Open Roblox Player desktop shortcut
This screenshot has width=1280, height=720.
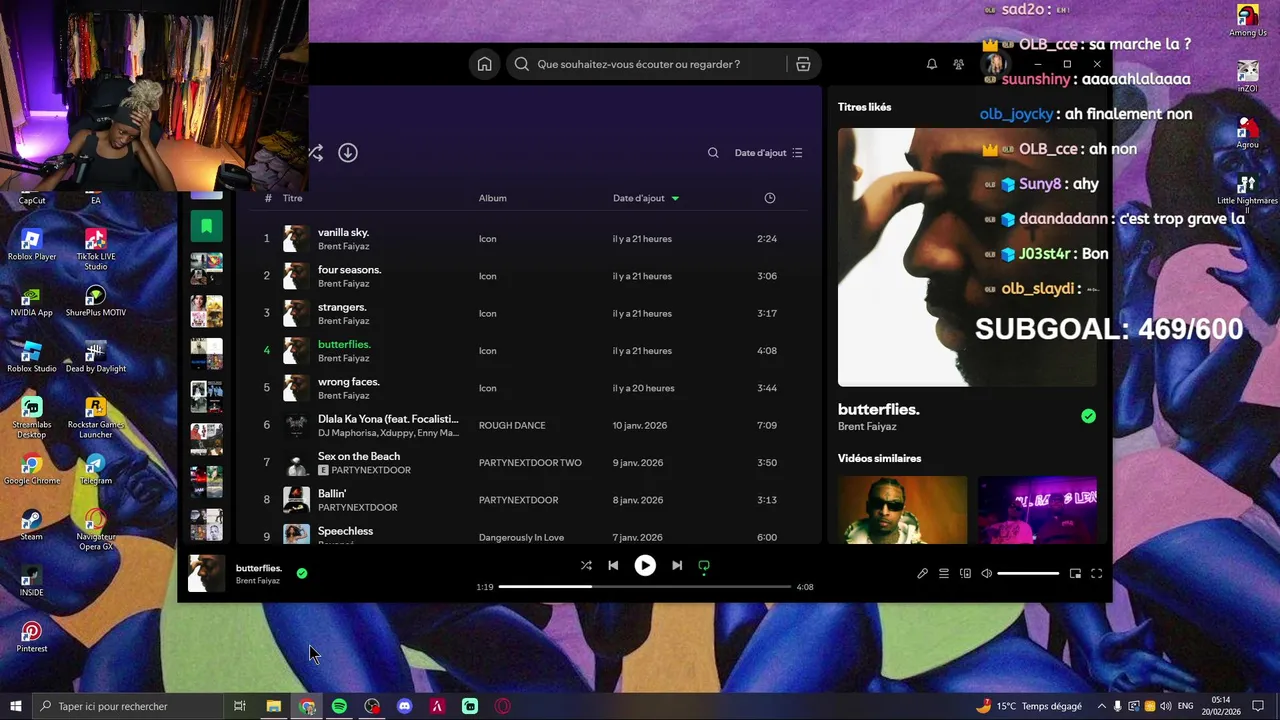(x=32, y=245)
